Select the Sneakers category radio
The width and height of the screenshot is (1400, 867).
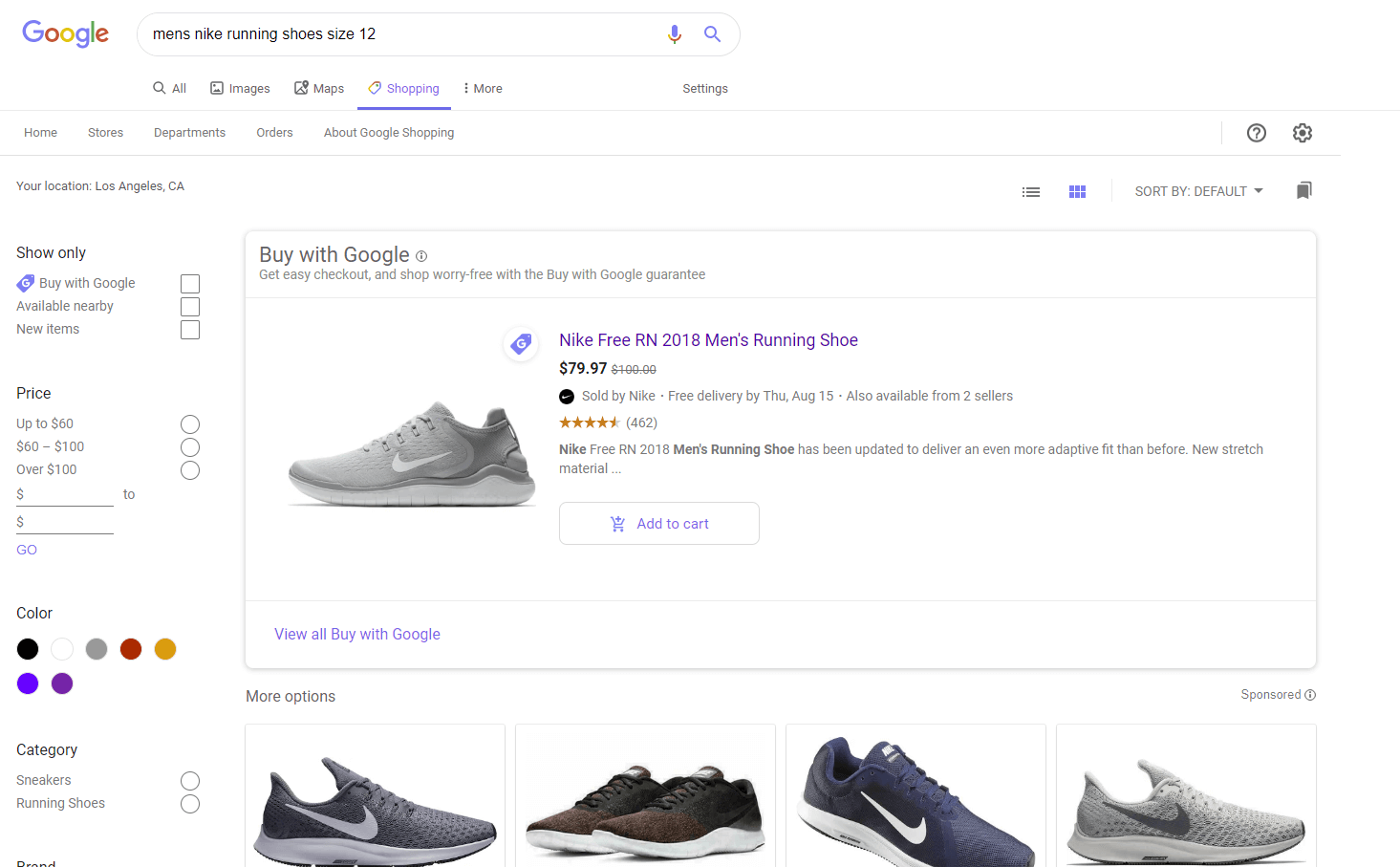(190, 781)
